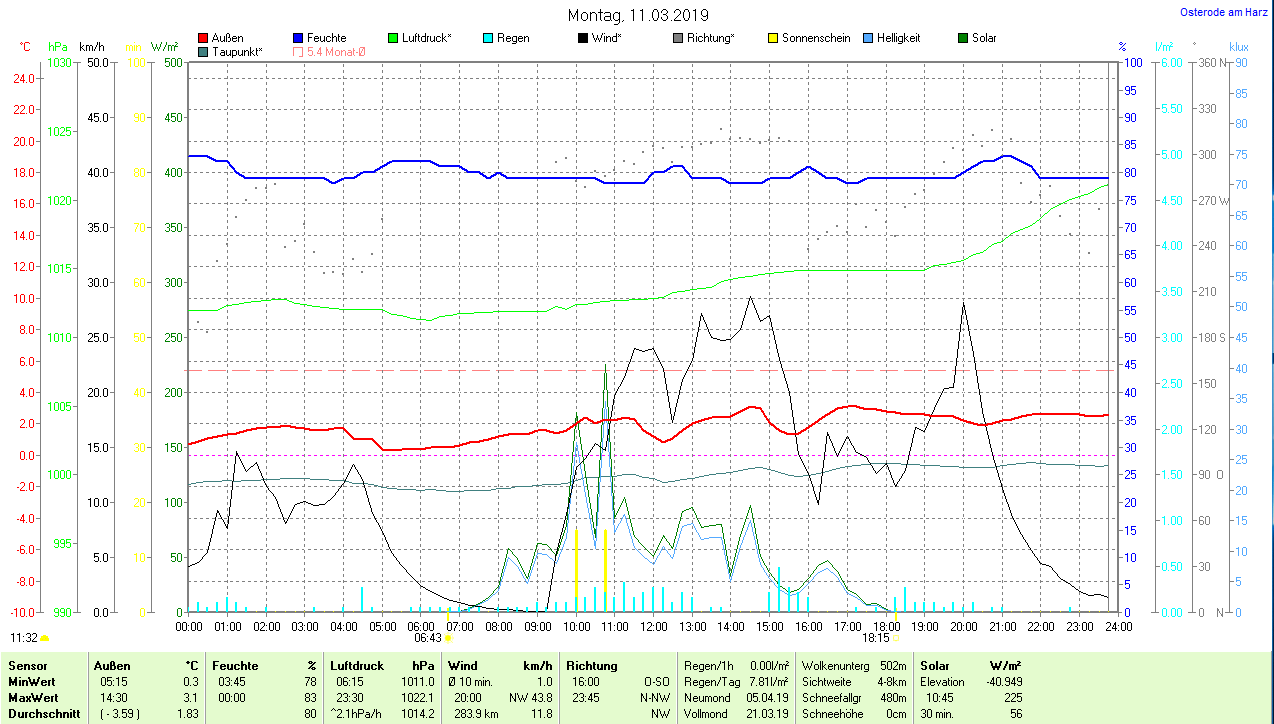Click the sunrise icon at 06:43
The image size is (1274, 724).
[x=448, y=637]
